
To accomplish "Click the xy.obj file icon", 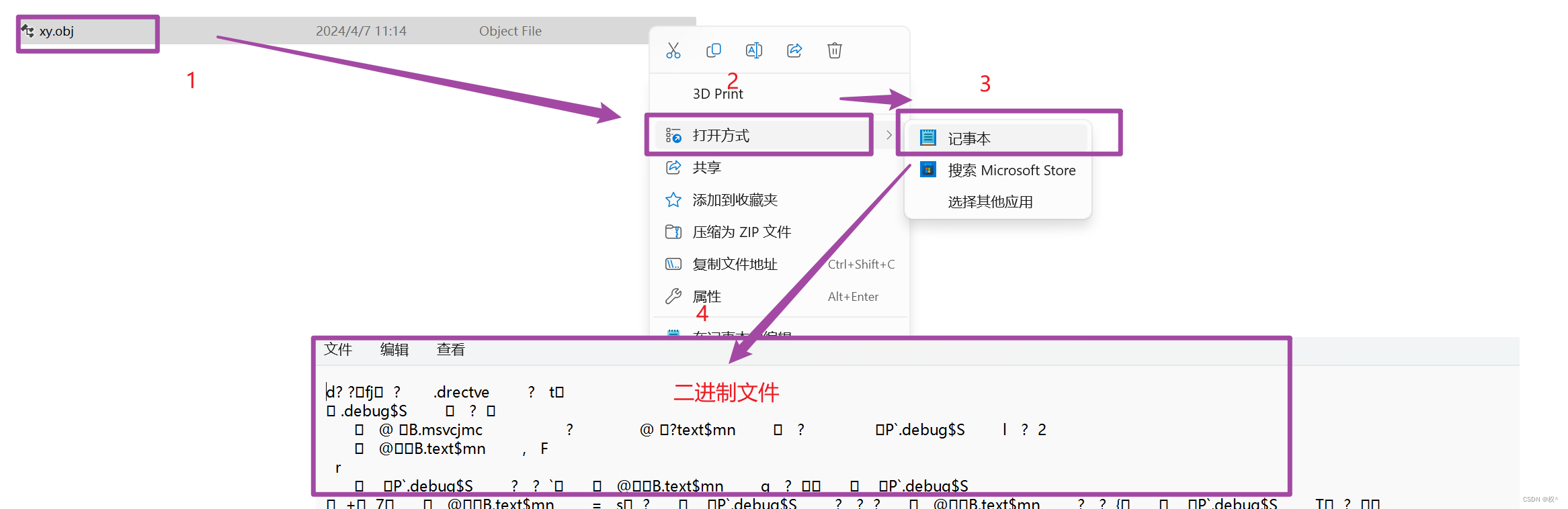I will tap(28, 31).
